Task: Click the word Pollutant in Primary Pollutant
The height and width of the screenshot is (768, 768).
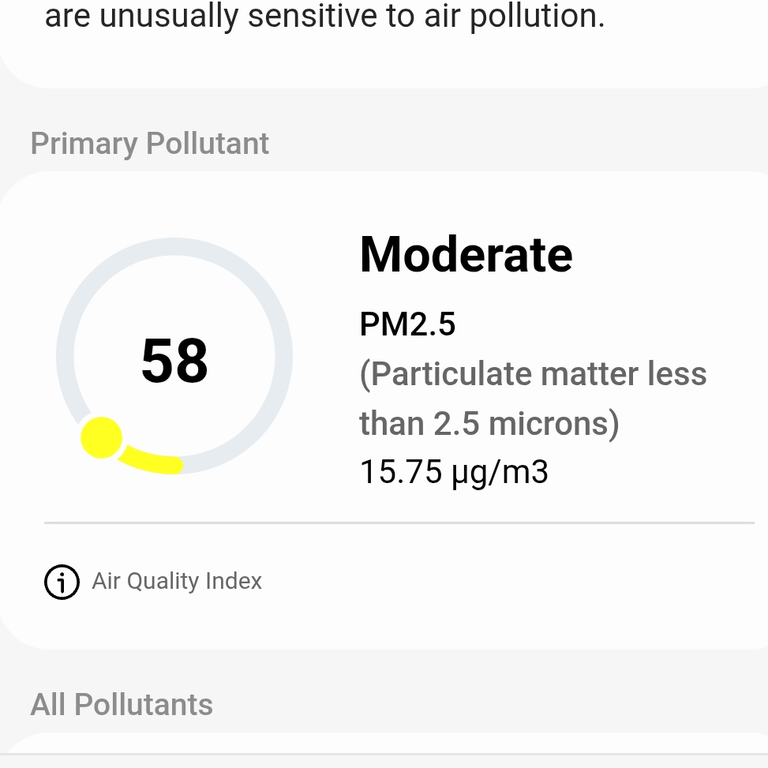Action: [x=208, y=144]
